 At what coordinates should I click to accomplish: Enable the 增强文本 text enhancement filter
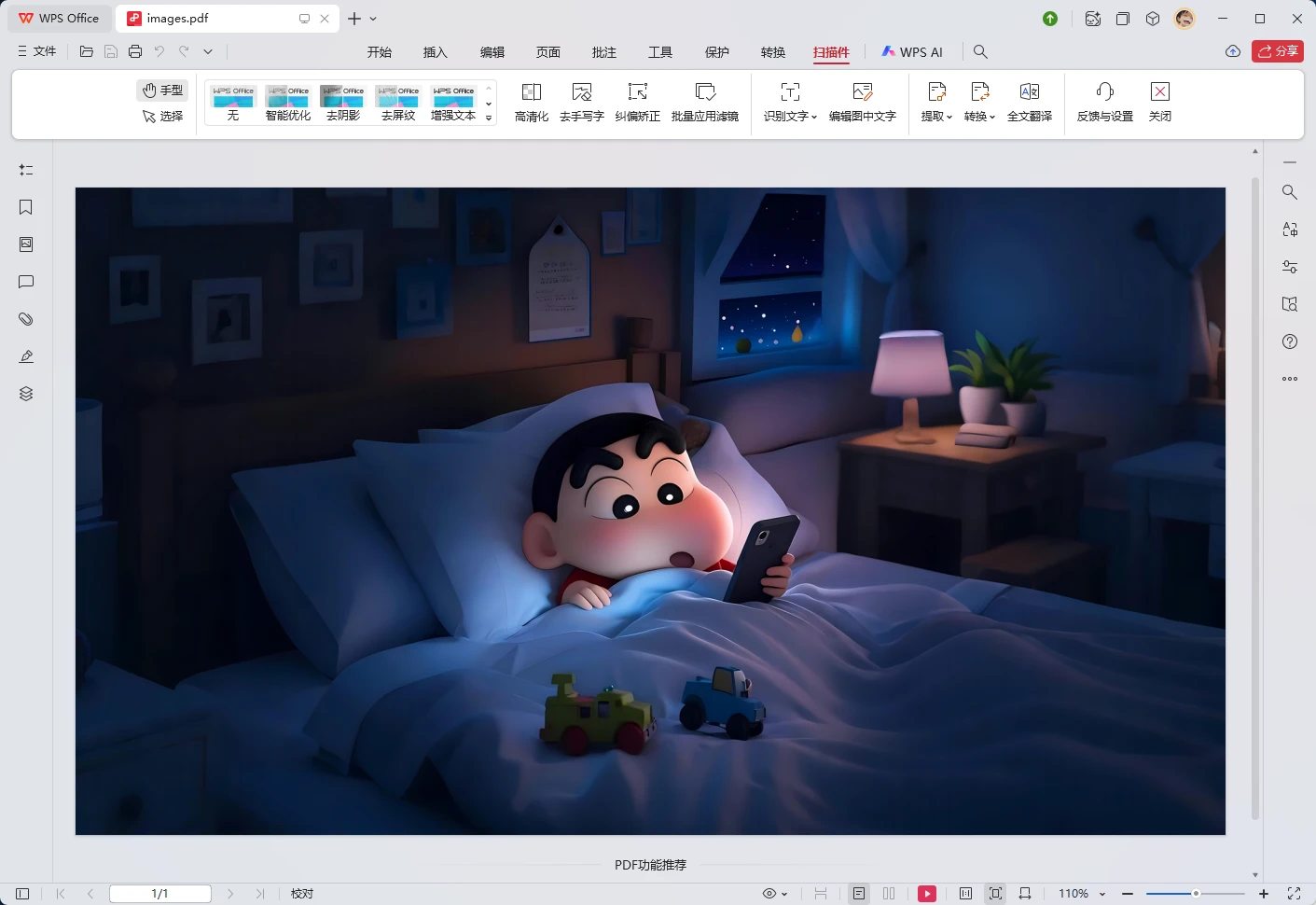coord(452,101)
